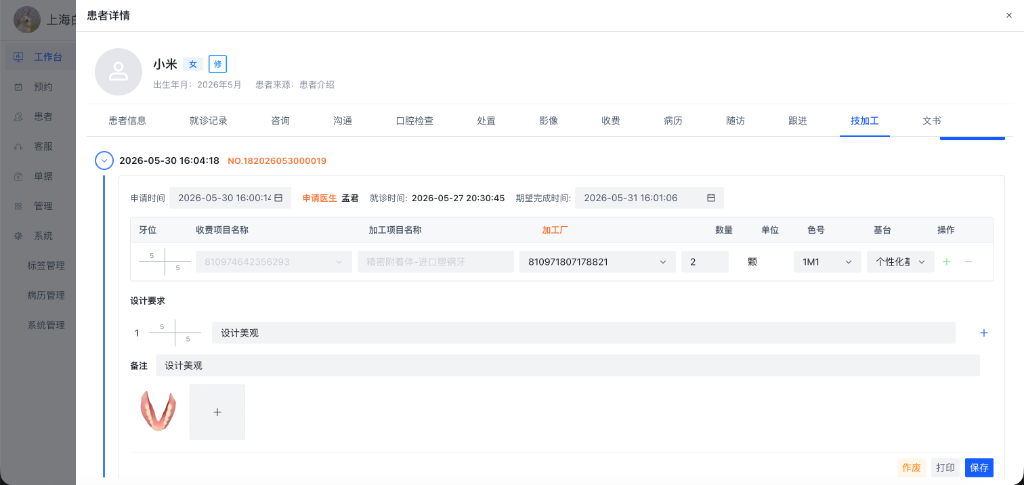Open 病历管理 in the background sidebar
Image resolution: width=1024 pixels, height=485 pixels.
pos(46,295)
